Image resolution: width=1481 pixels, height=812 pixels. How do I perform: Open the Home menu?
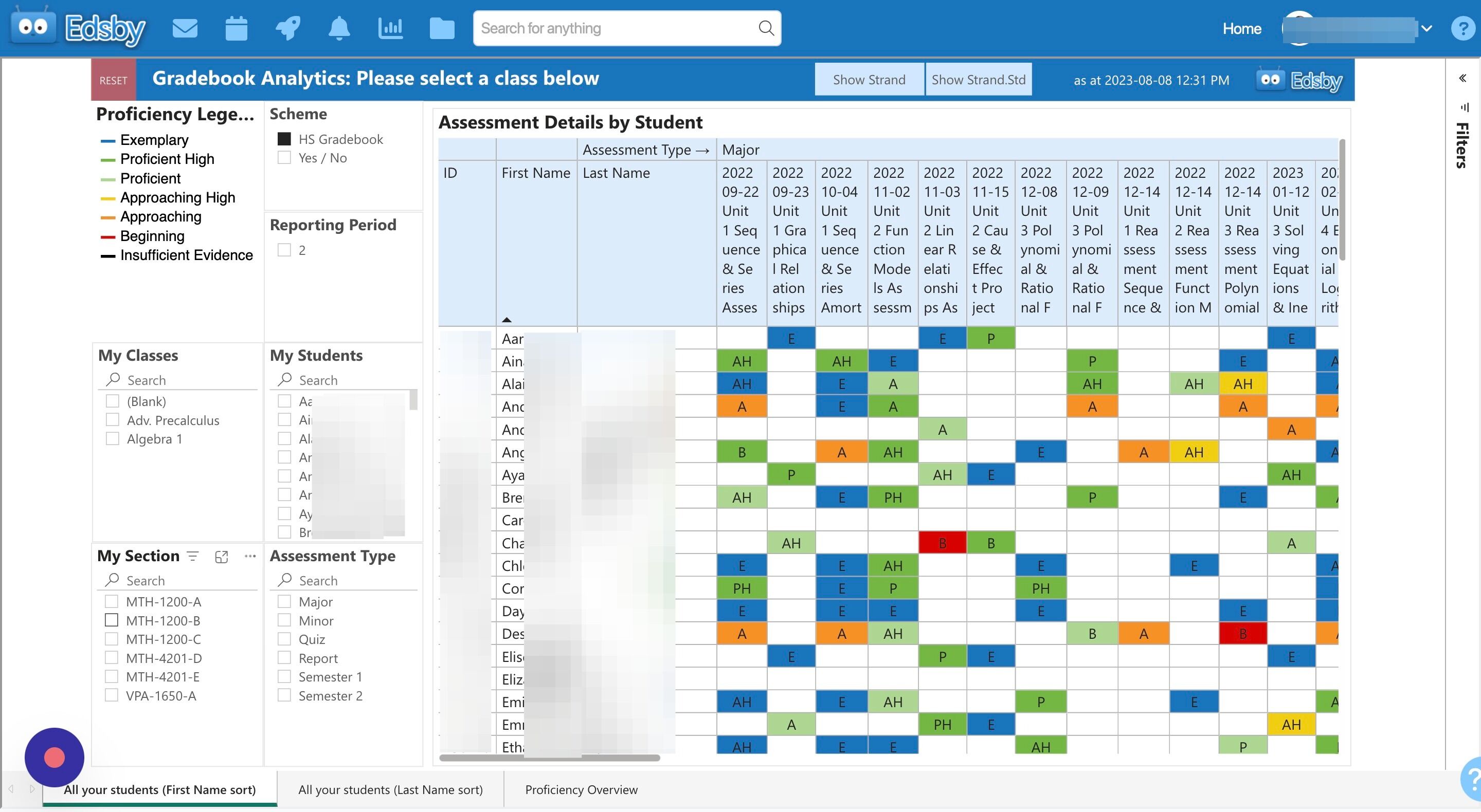[x=1241, y=28]
